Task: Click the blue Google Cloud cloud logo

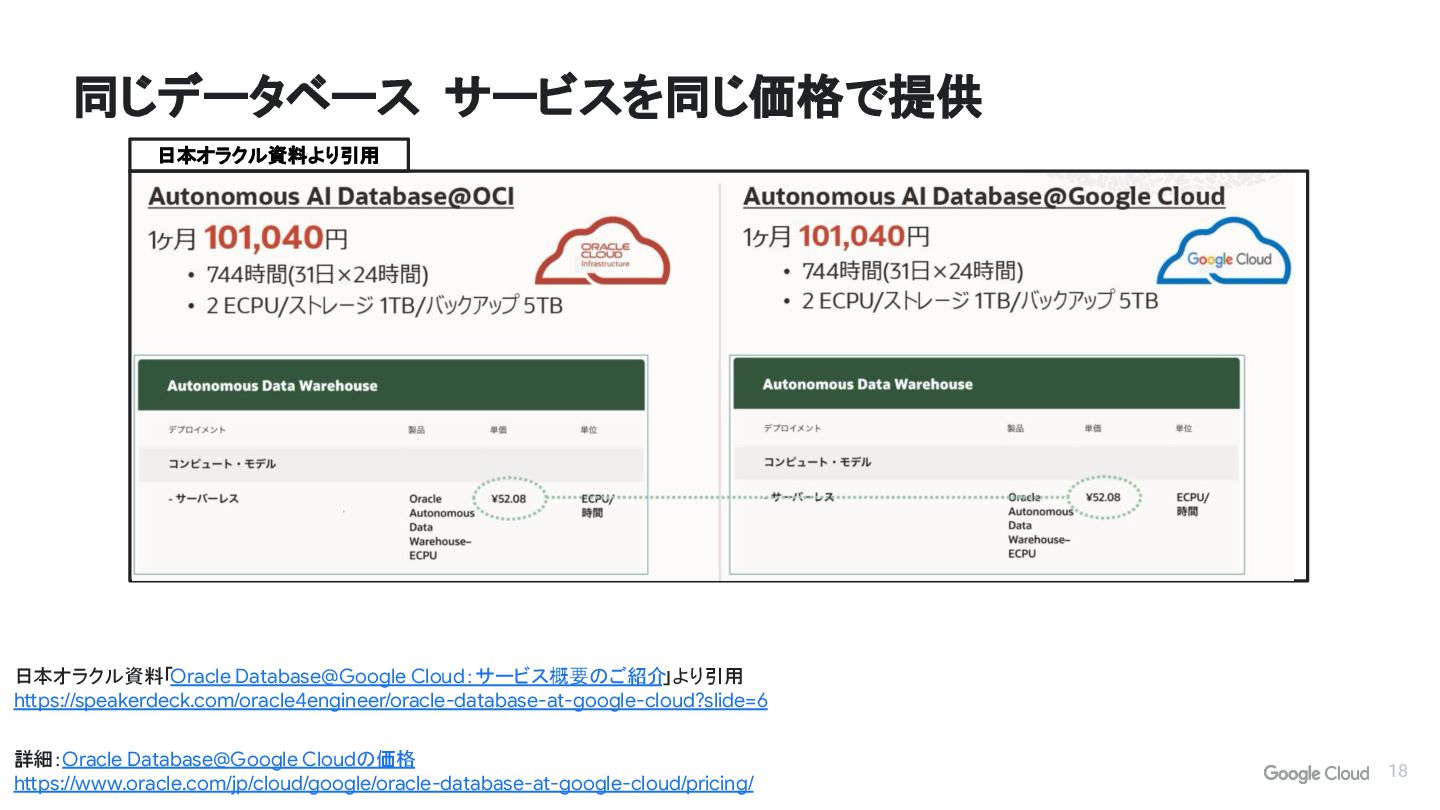Action: coord(1224,251)
